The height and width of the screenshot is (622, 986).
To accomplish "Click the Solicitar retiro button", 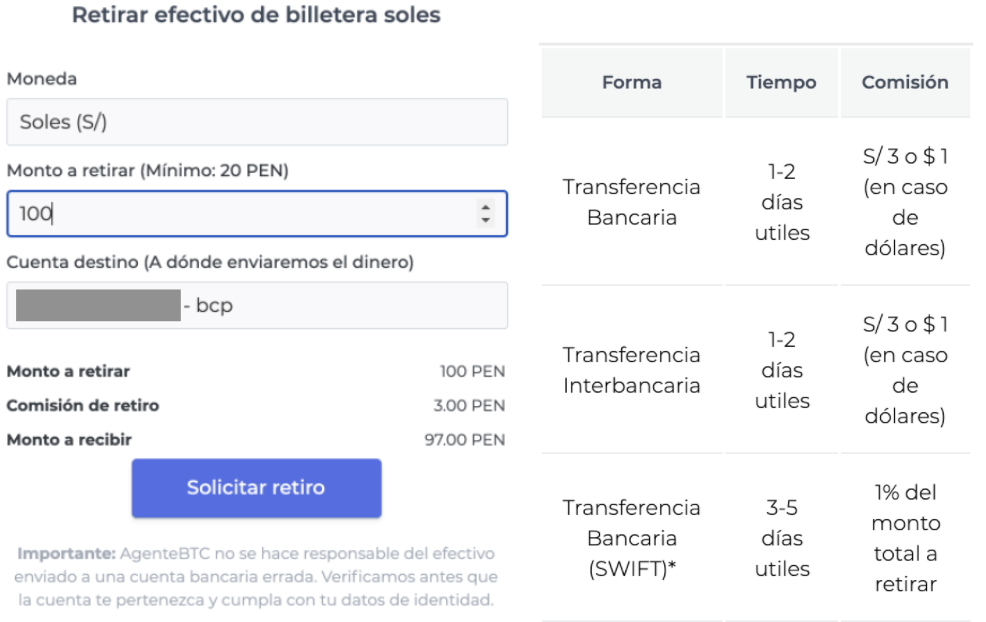I will [257, 488].
